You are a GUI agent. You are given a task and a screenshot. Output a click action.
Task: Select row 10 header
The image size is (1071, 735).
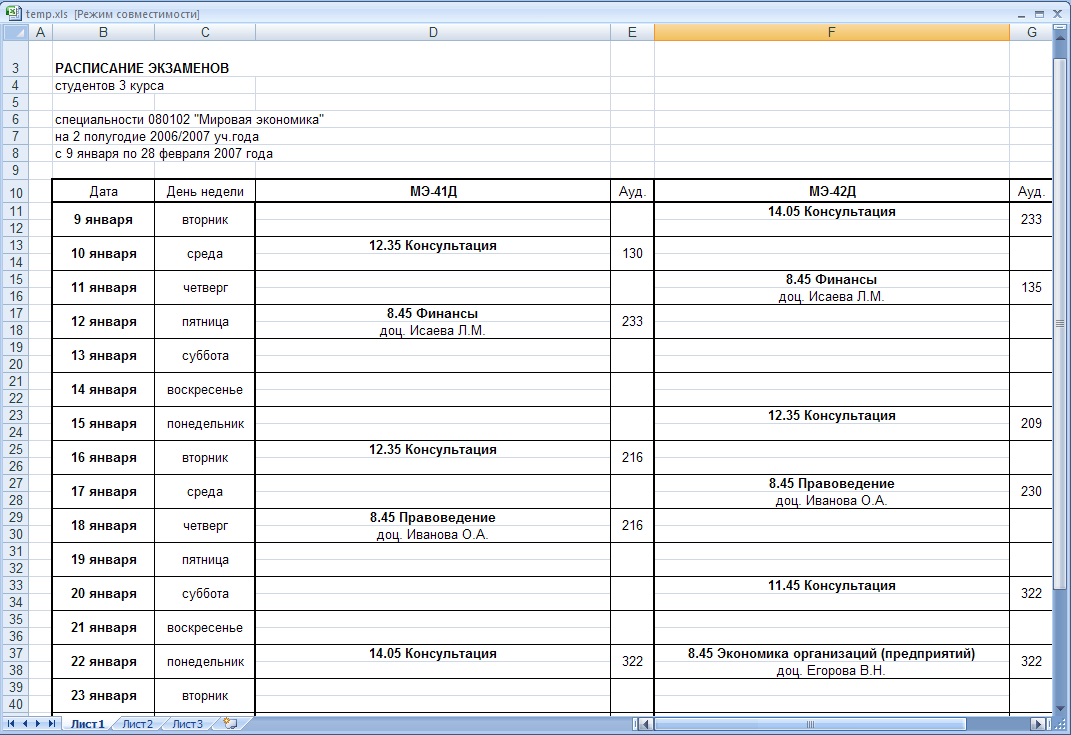tap(16, 193)
